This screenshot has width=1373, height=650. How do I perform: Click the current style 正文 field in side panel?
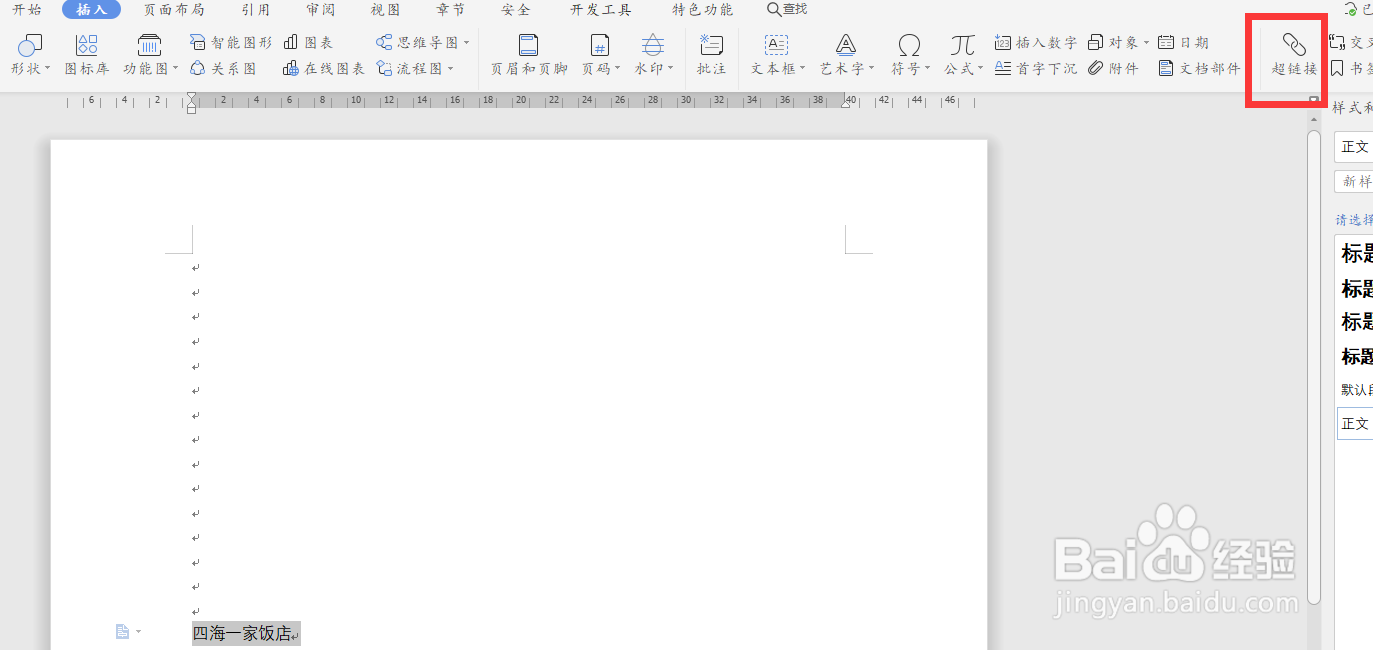pos(1354,147)
